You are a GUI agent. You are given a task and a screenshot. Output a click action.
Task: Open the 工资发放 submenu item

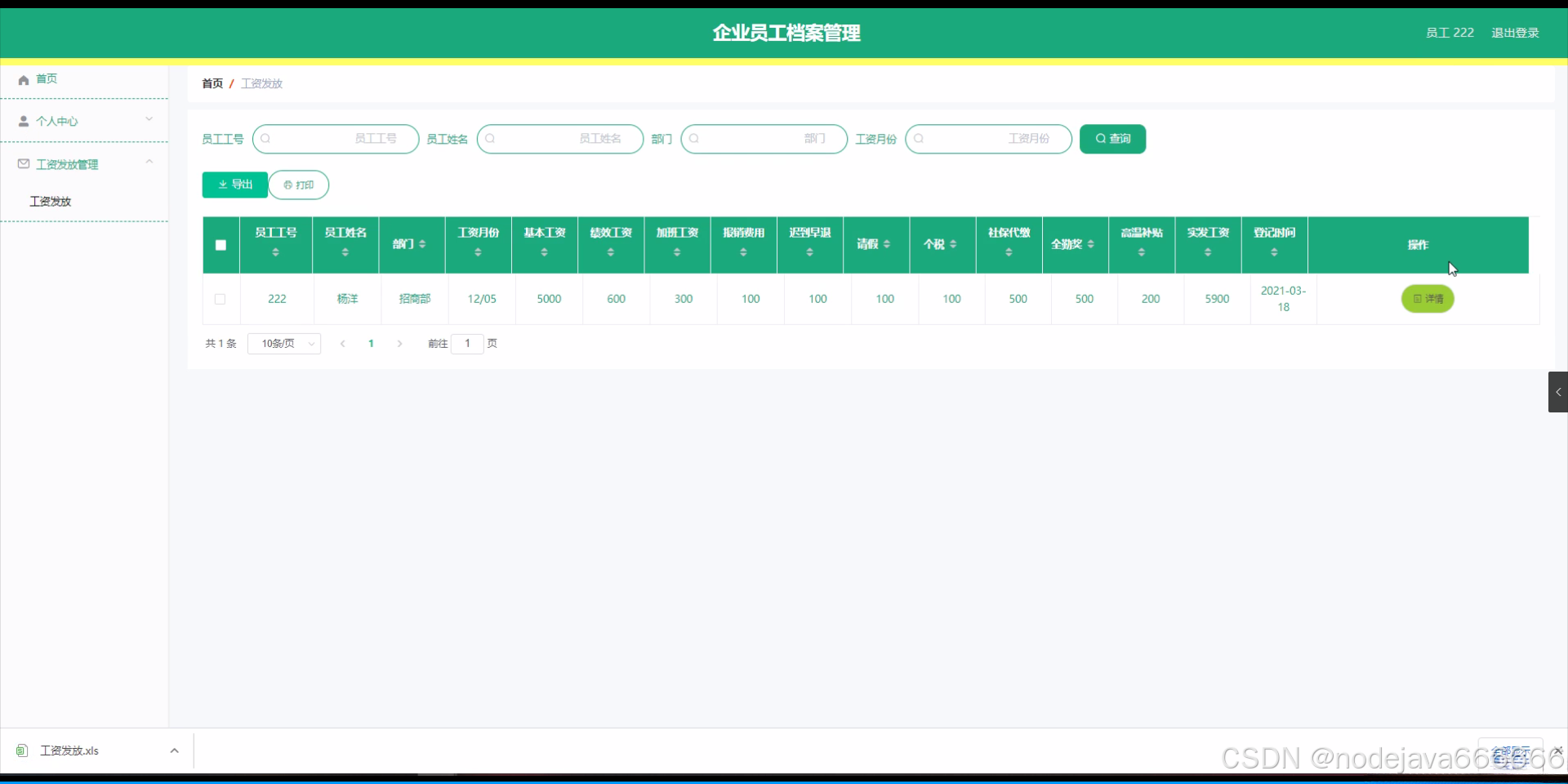[x=51, y=202]
